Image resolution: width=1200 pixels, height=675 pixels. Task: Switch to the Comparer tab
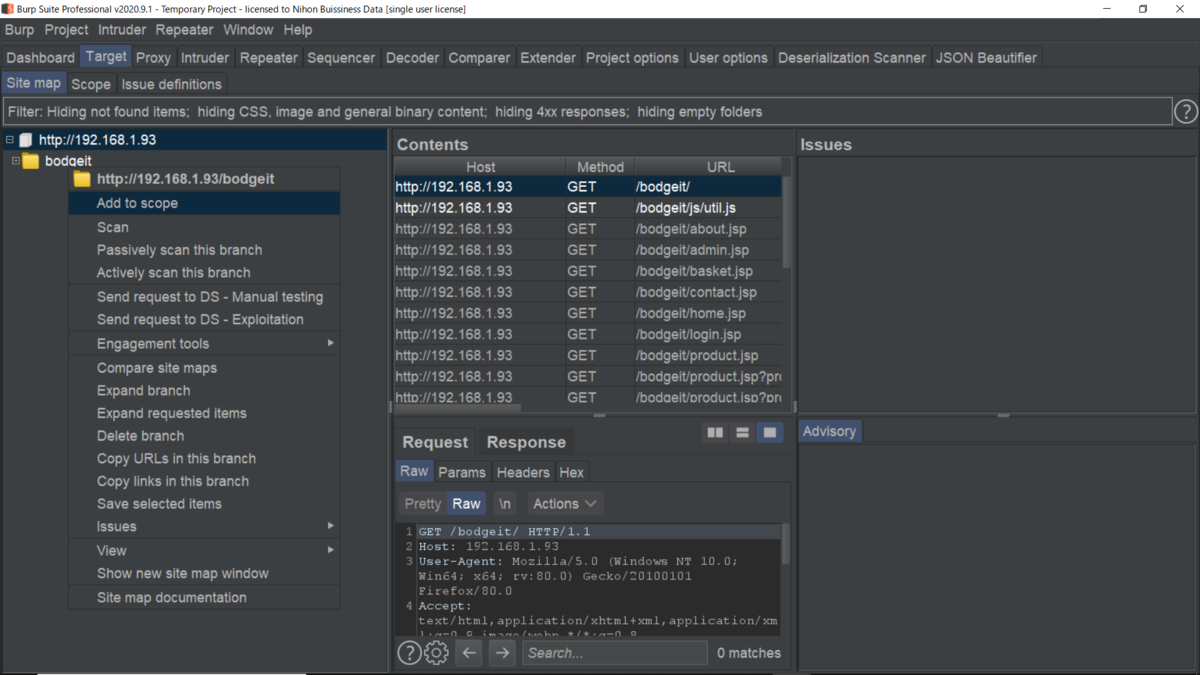tap(479, 58)
